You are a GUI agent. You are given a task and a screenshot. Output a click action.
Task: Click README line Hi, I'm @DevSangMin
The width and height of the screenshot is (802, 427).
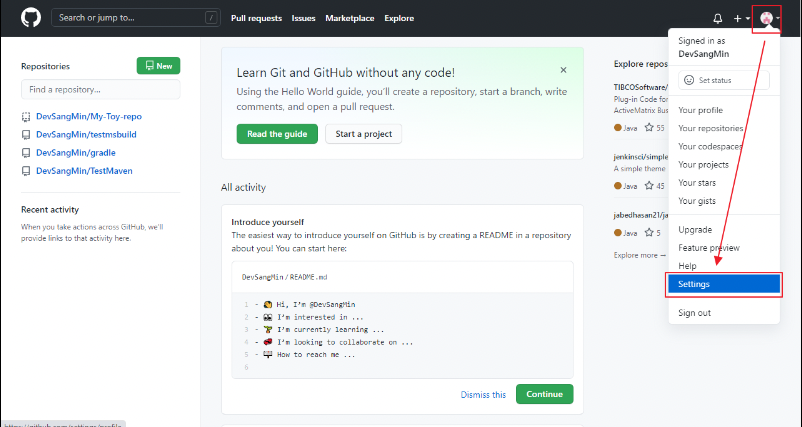[x=309, y=304]
